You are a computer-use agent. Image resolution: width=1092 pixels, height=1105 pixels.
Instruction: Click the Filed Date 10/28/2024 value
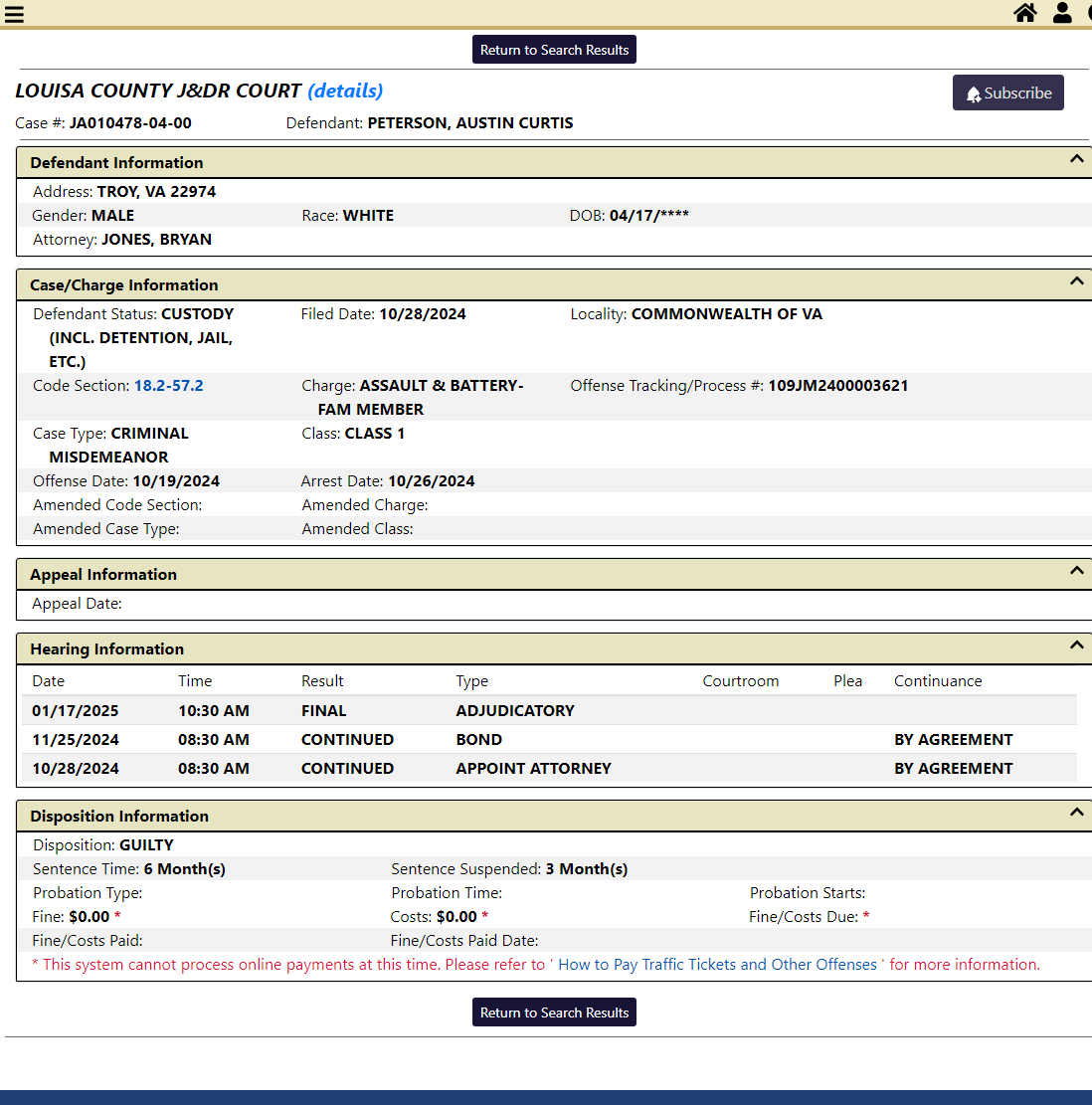pos(423,314)
